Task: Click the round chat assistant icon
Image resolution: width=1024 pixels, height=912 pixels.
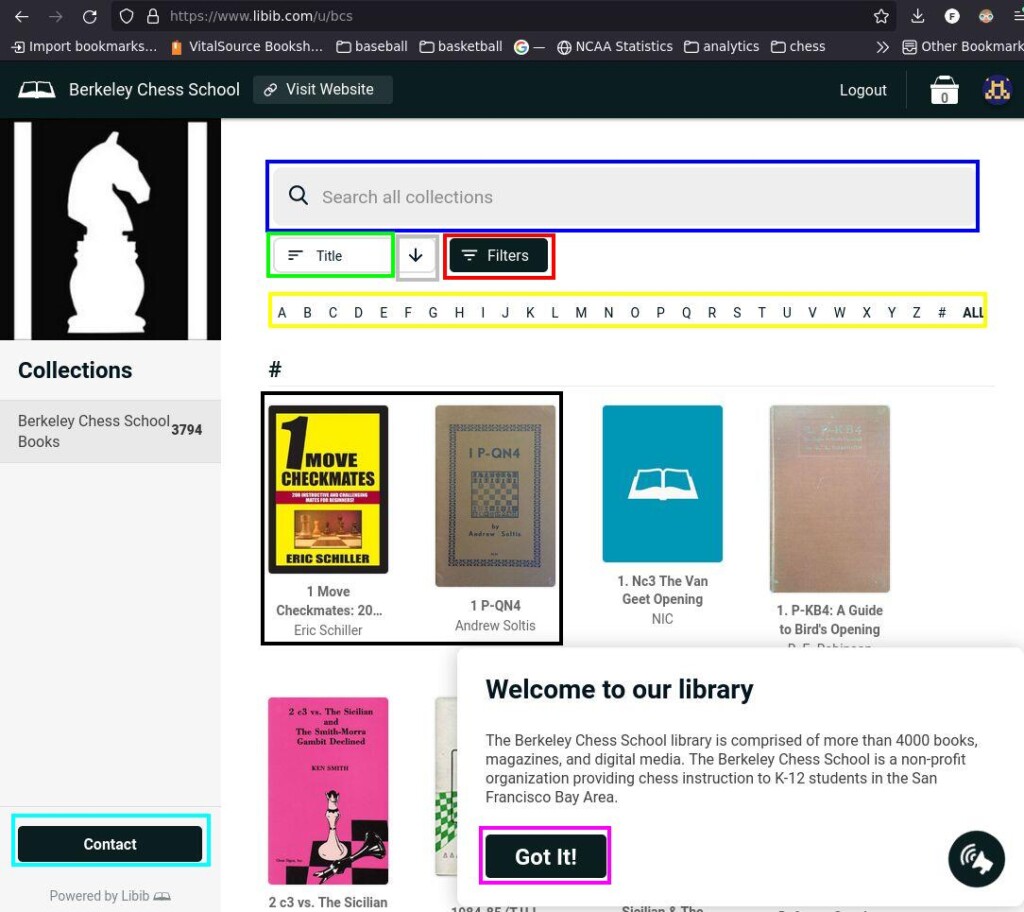Action: [976, 859]
